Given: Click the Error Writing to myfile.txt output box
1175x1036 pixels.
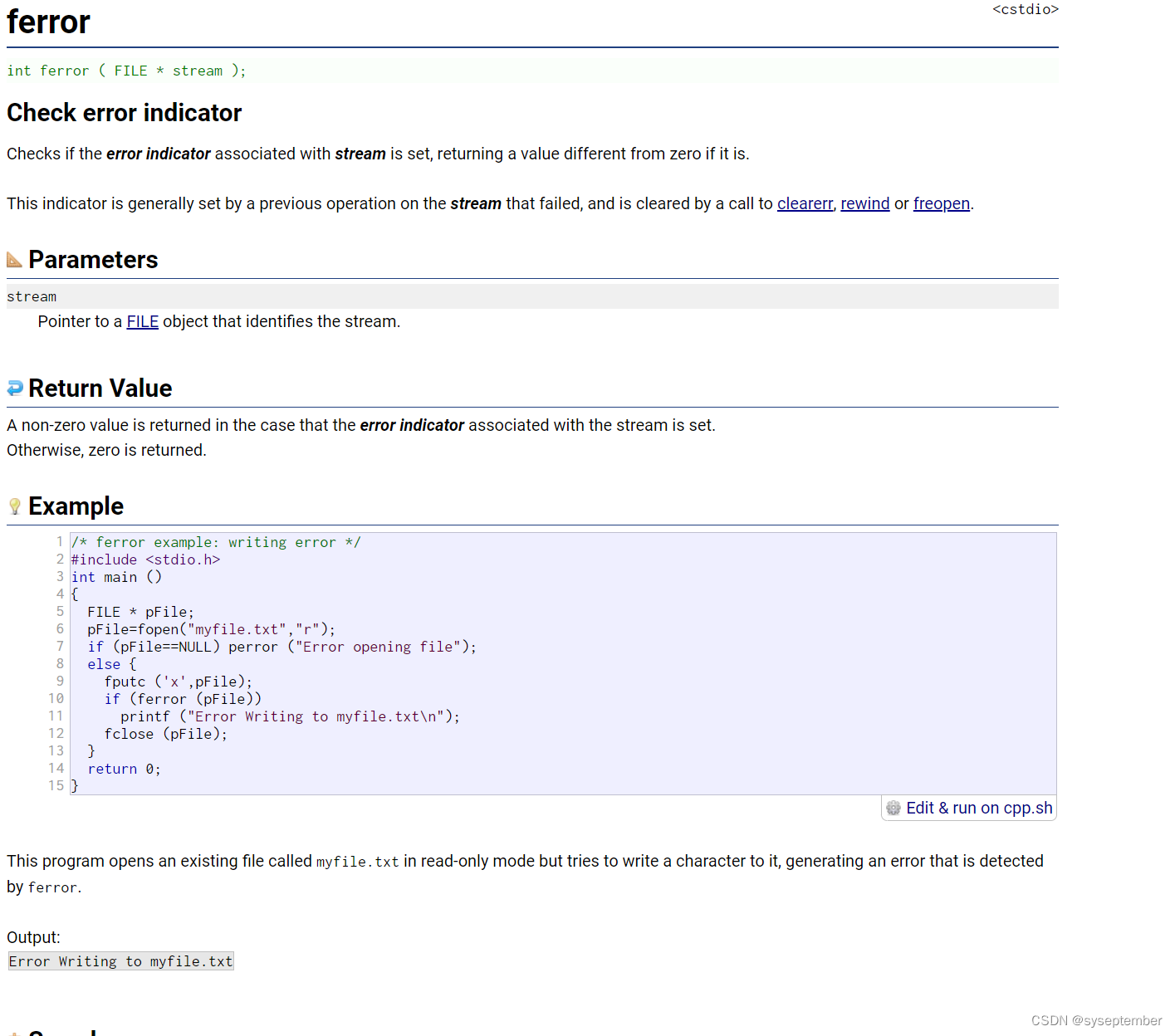Looking at the screenshot, I should (120, 961).
